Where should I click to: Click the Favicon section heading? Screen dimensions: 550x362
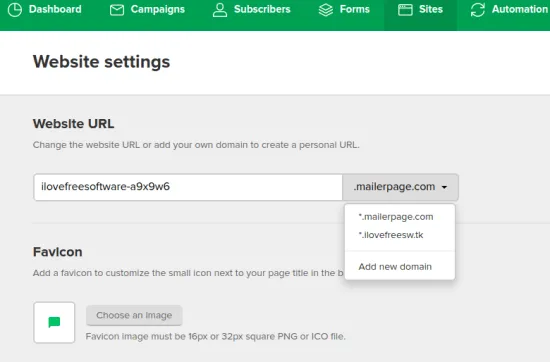click(58, 252)
